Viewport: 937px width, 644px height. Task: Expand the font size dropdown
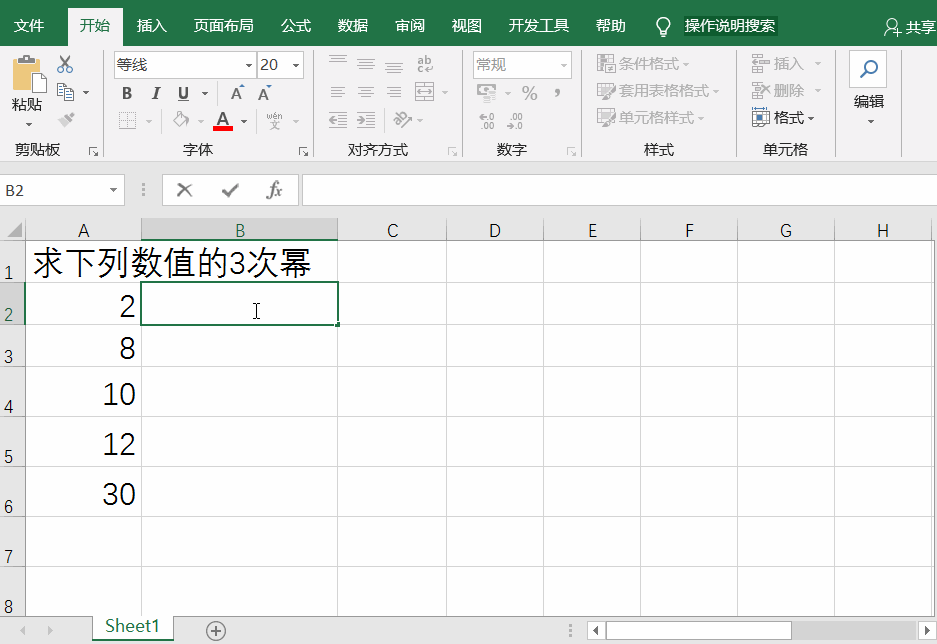tap(294, 63)
